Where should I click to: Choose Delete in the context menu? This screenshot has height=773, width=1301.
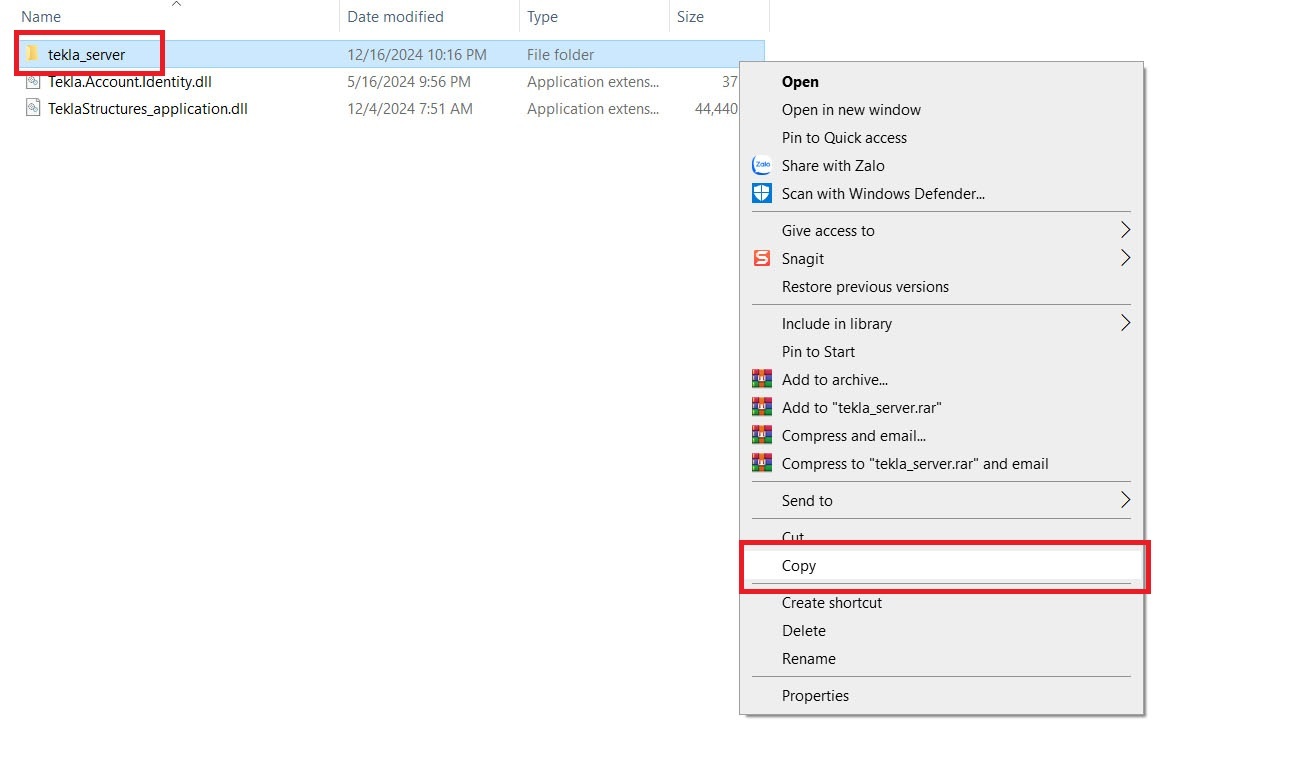tap(804, 631)
